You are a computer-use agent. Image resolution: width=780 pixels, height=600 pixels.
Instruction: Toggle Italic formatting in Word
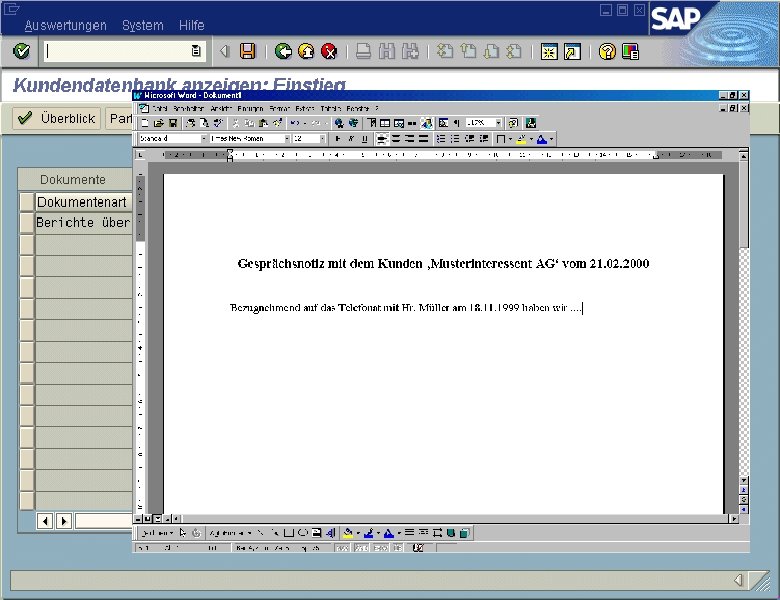tap(351, 139)
